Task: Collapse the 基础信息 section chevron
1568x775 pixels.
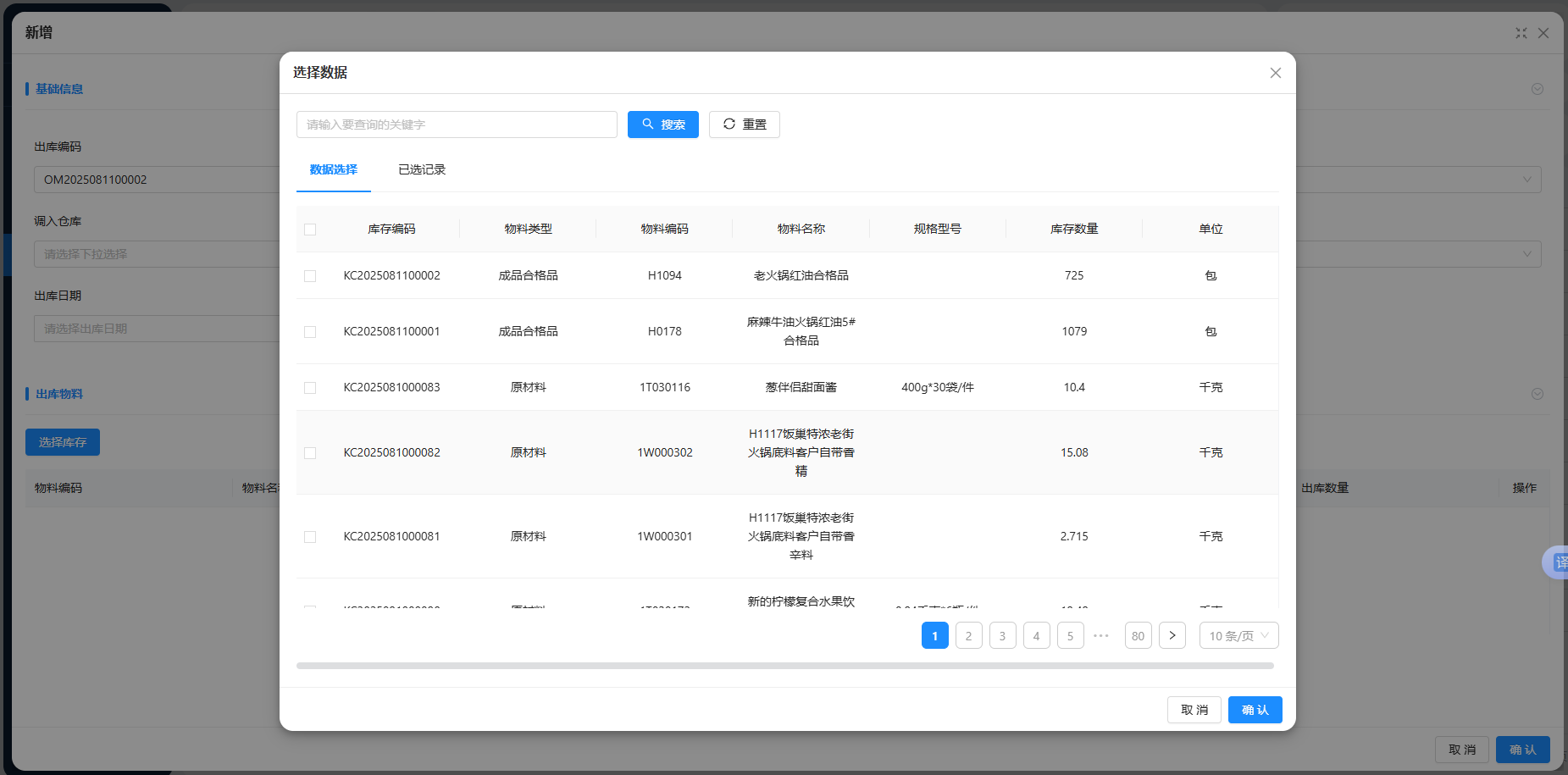Action: pos(1538,89)
